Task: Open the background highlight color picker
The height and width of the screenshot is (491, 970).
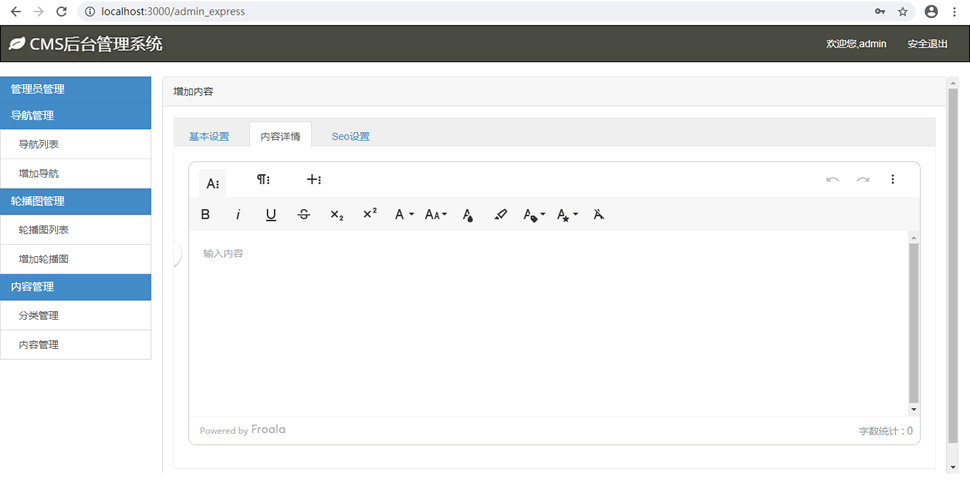Action: (501, 215)
